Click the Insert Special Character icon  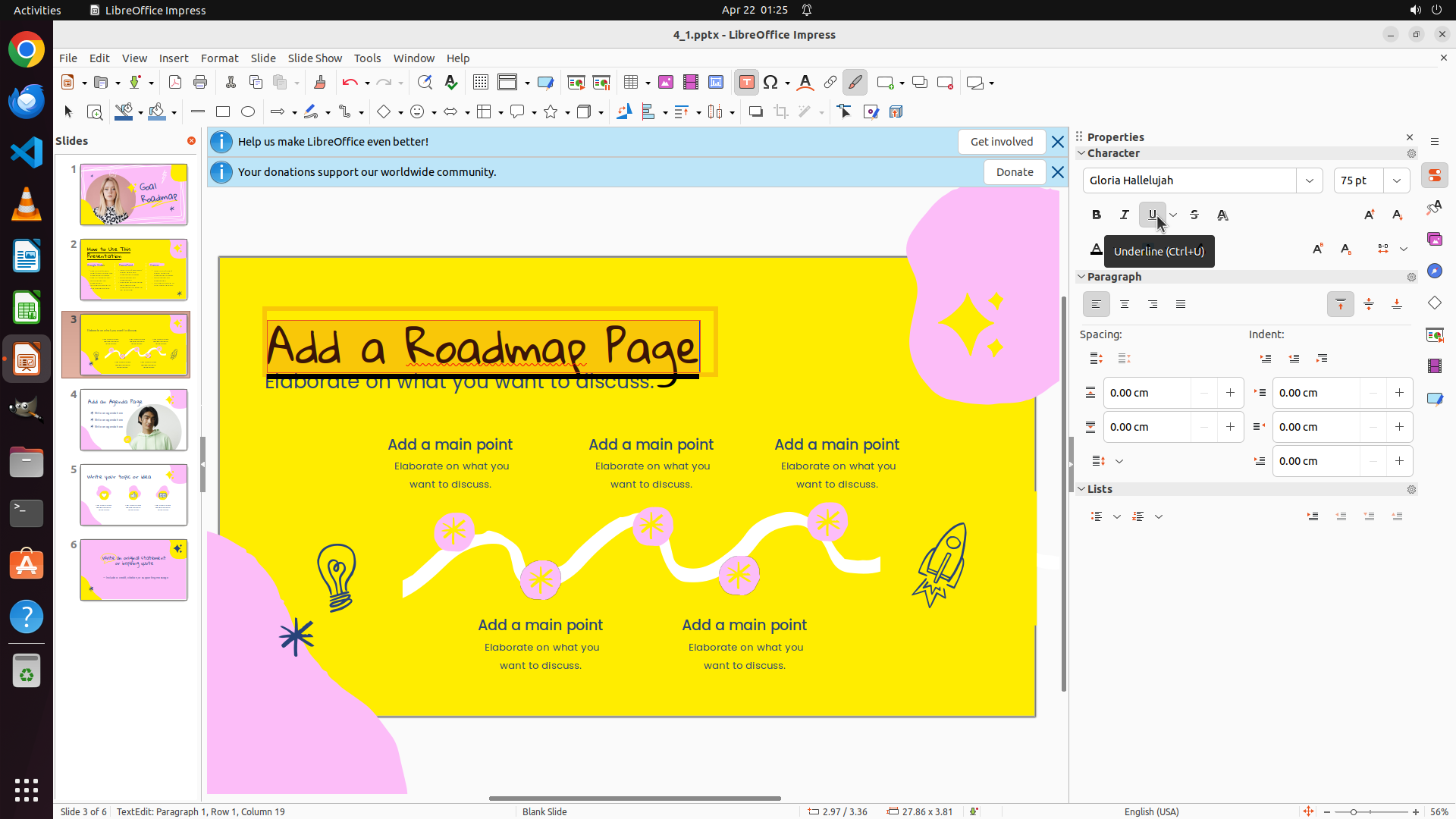pyautogui.click(x=771, y=83)
